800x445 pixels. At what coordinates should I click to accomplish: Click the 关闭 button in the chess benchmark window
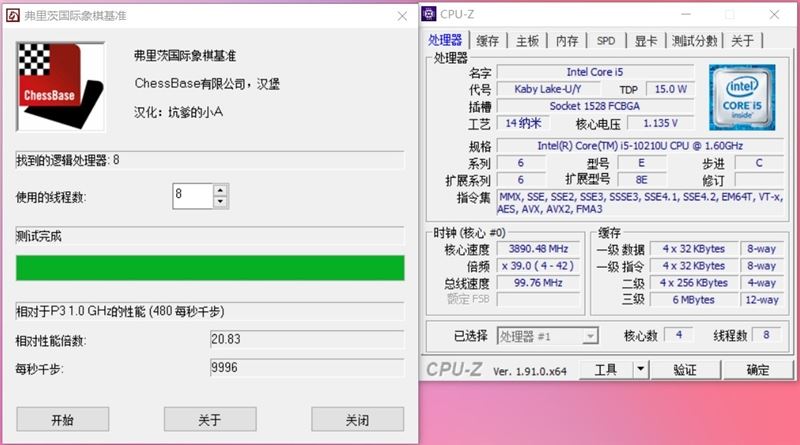(x=357, y=419)
